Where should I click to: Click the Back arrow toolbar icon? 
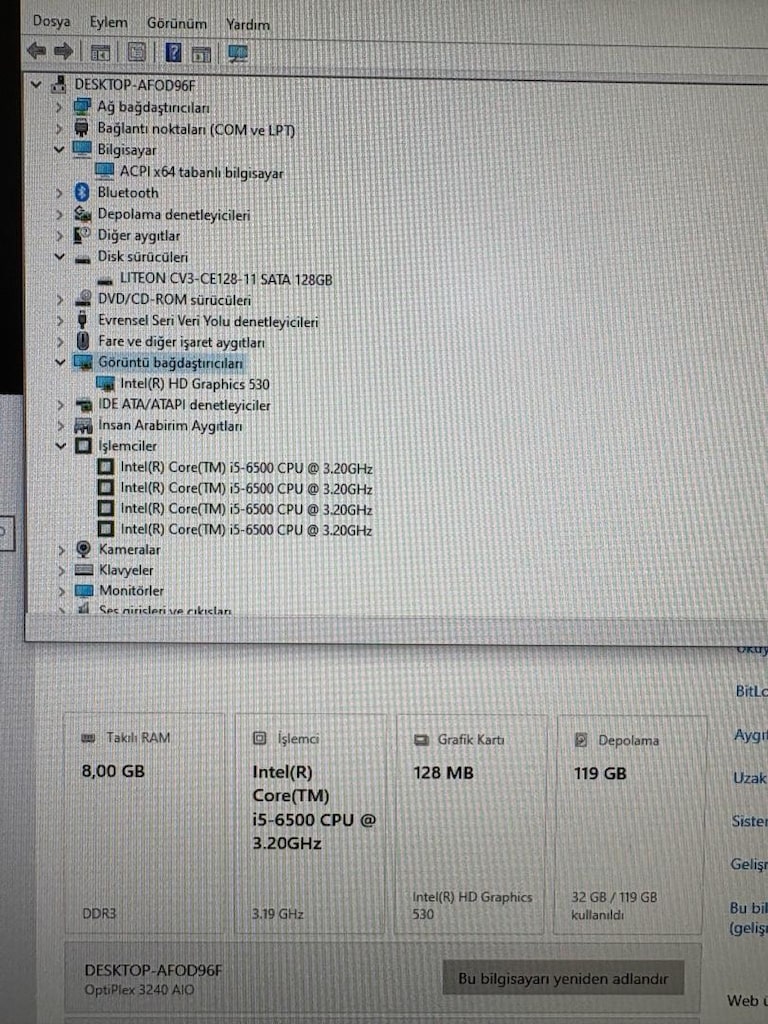(37, 50)
